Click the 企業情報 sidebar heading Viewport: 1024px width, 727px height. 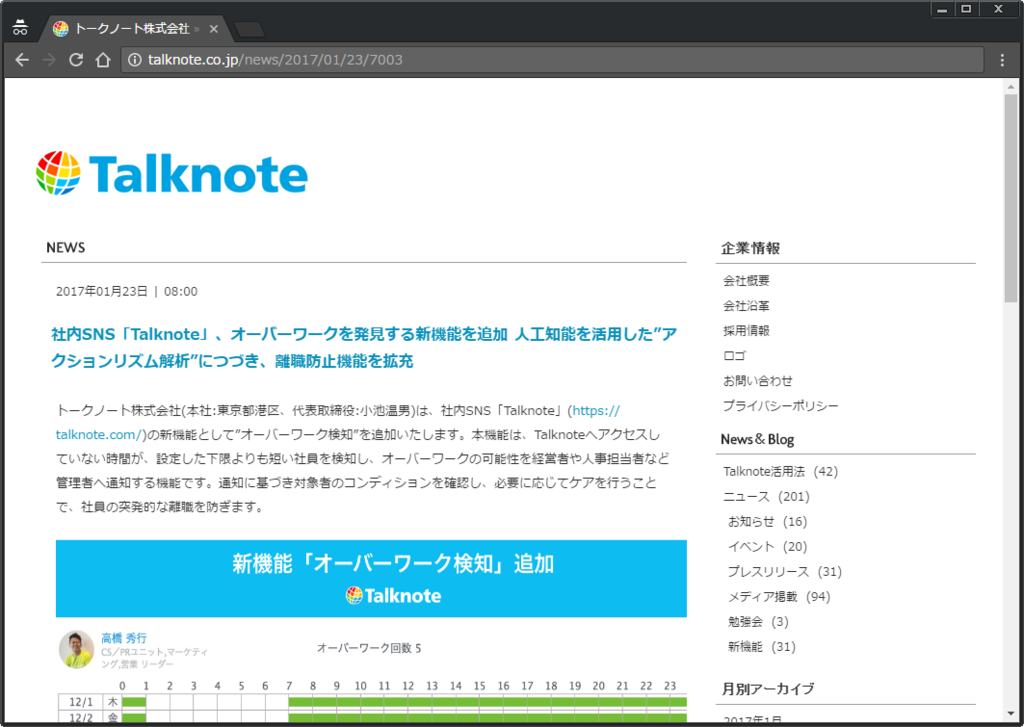point(750,248)
